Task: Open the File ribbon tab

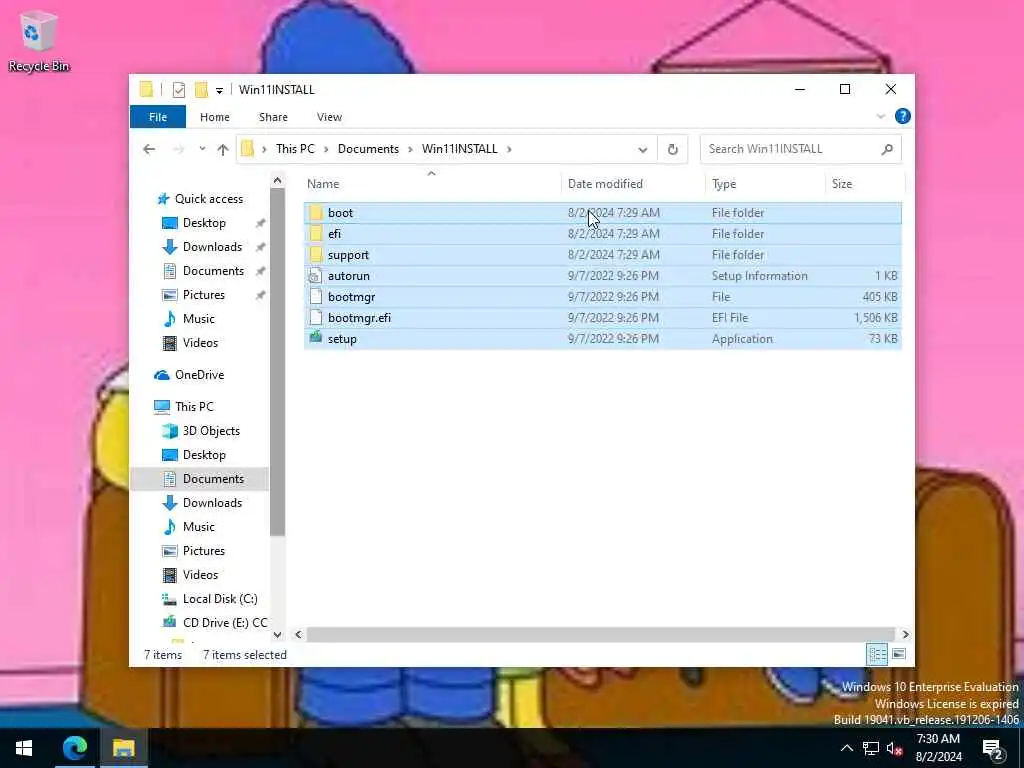Action: pyautogui.click(x=157, y=117)
